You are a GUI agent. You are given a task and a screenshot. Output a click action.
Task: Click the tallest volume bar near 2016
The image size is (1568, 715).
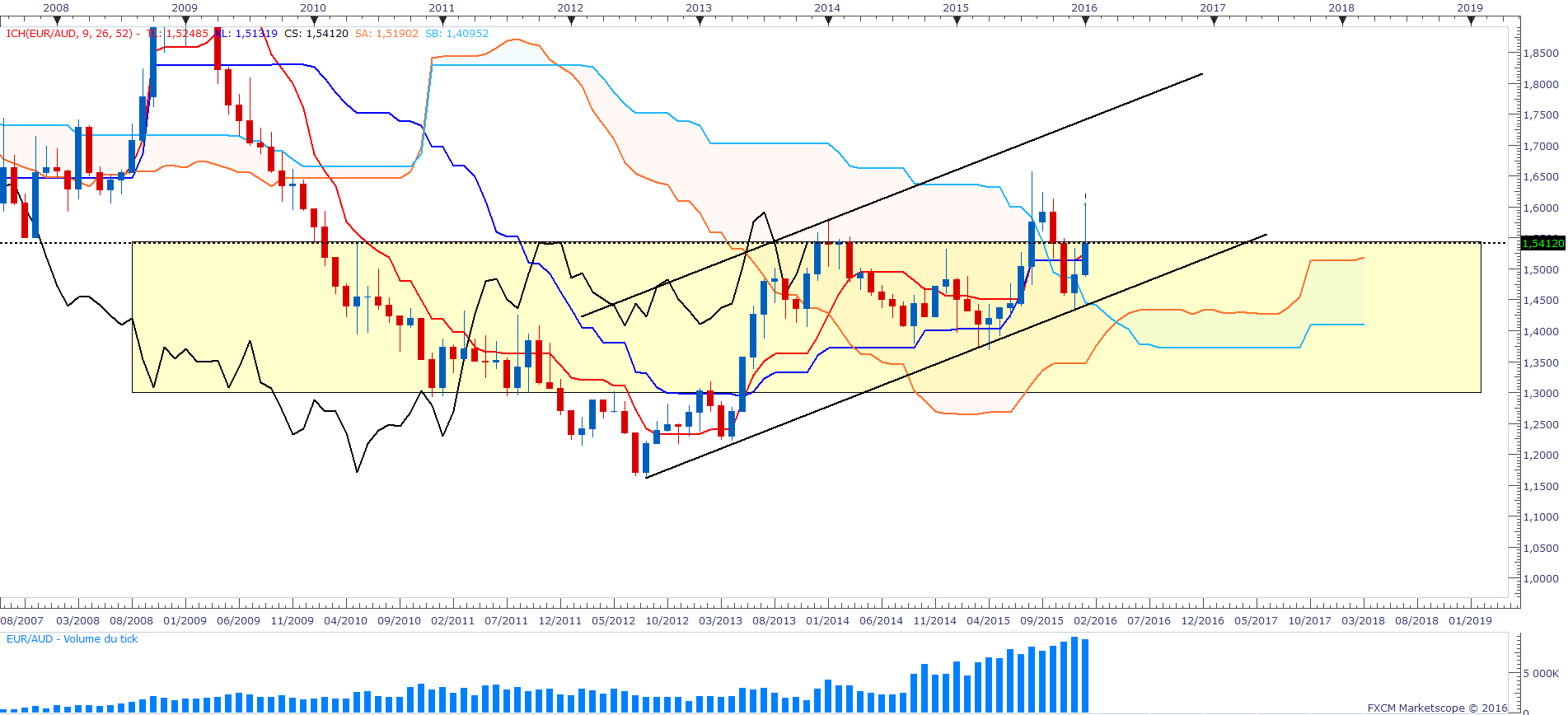click(x=1074, y=675)
